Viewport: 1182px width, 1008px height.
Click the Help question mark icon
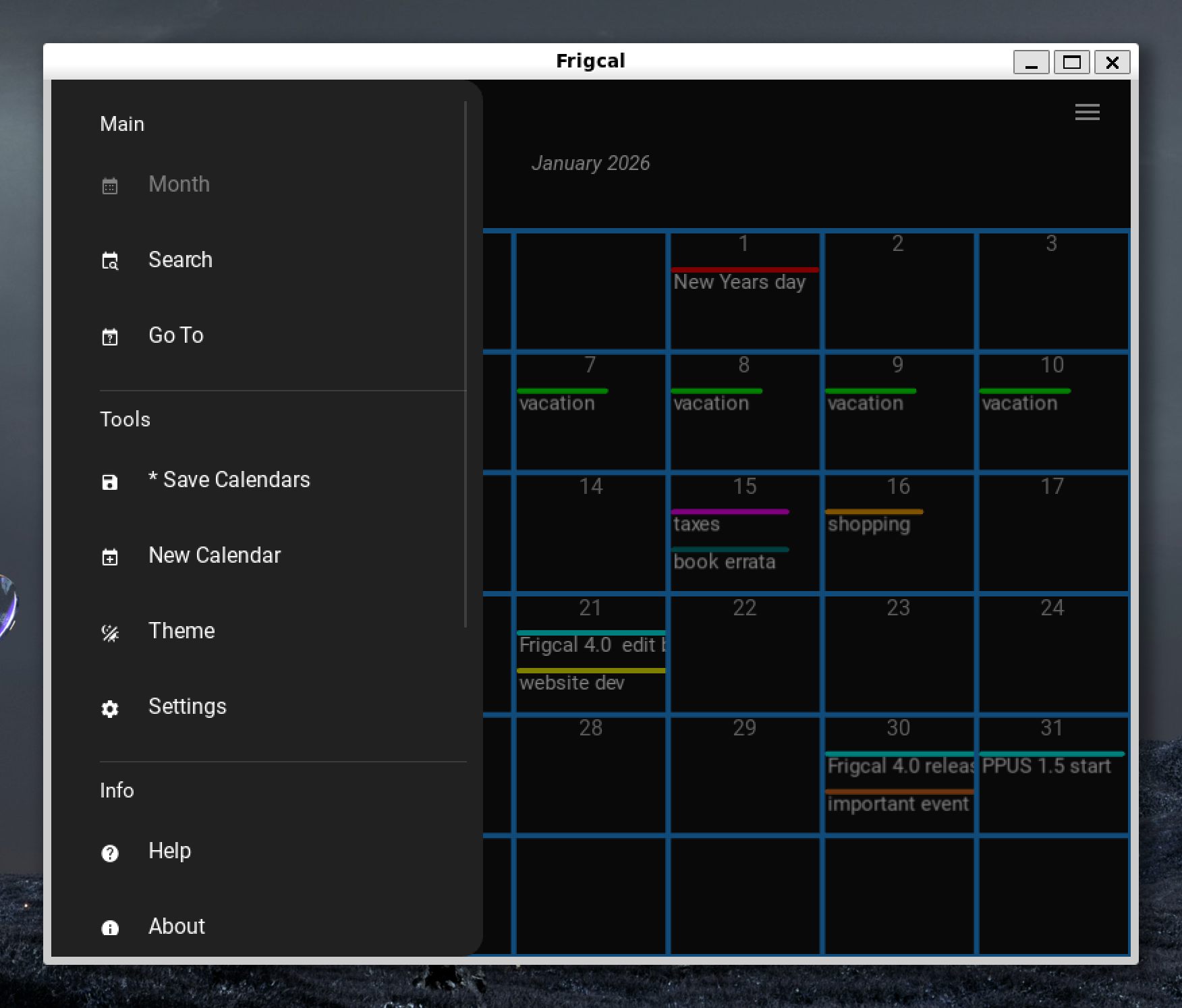tap(110, 852)
